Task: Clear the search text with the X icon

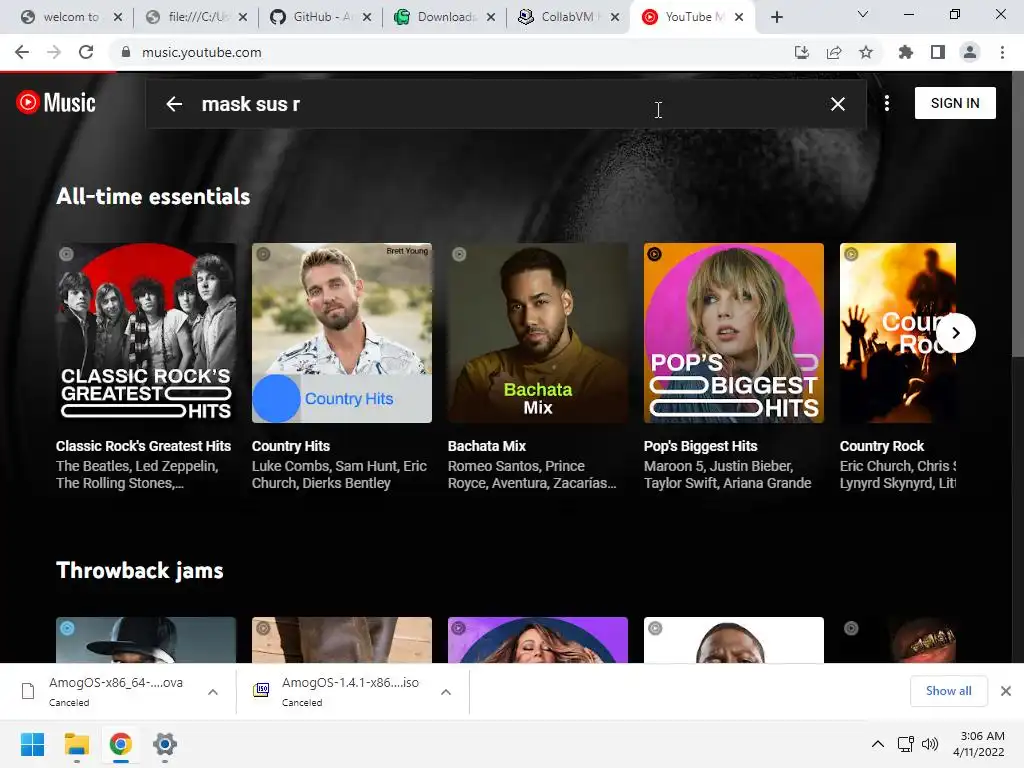Action: pyautogui.click(x=838, y=104)
